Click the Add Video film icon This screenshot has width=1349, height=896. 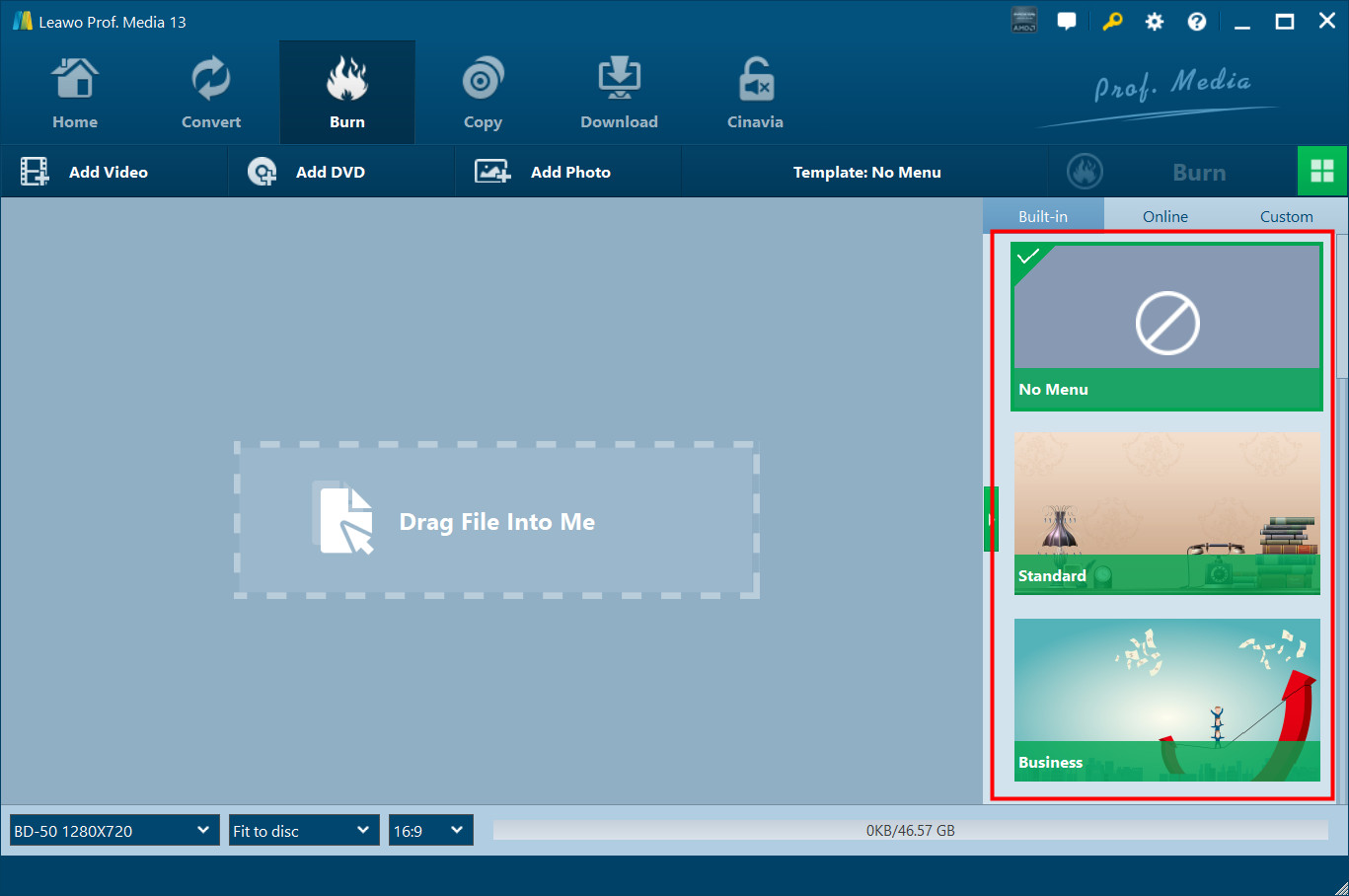pos(35,172)
